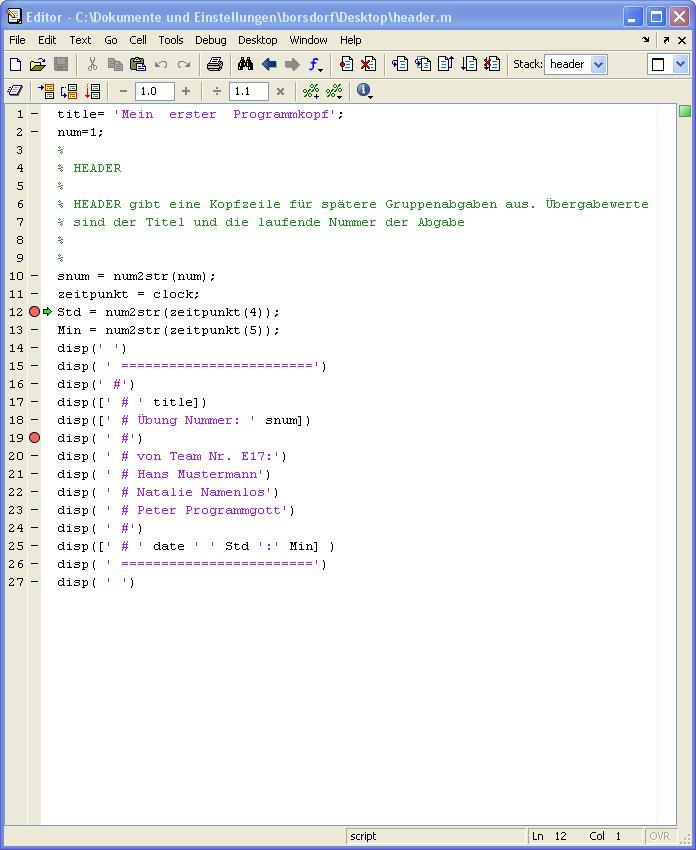Open the File menu

(x=17, y=40)
